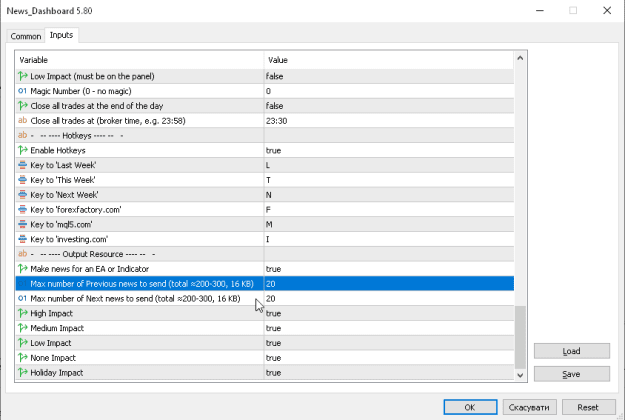Click enum icon beside Key to 'investing.com'
625x420 pixels.
click(23, 239)
